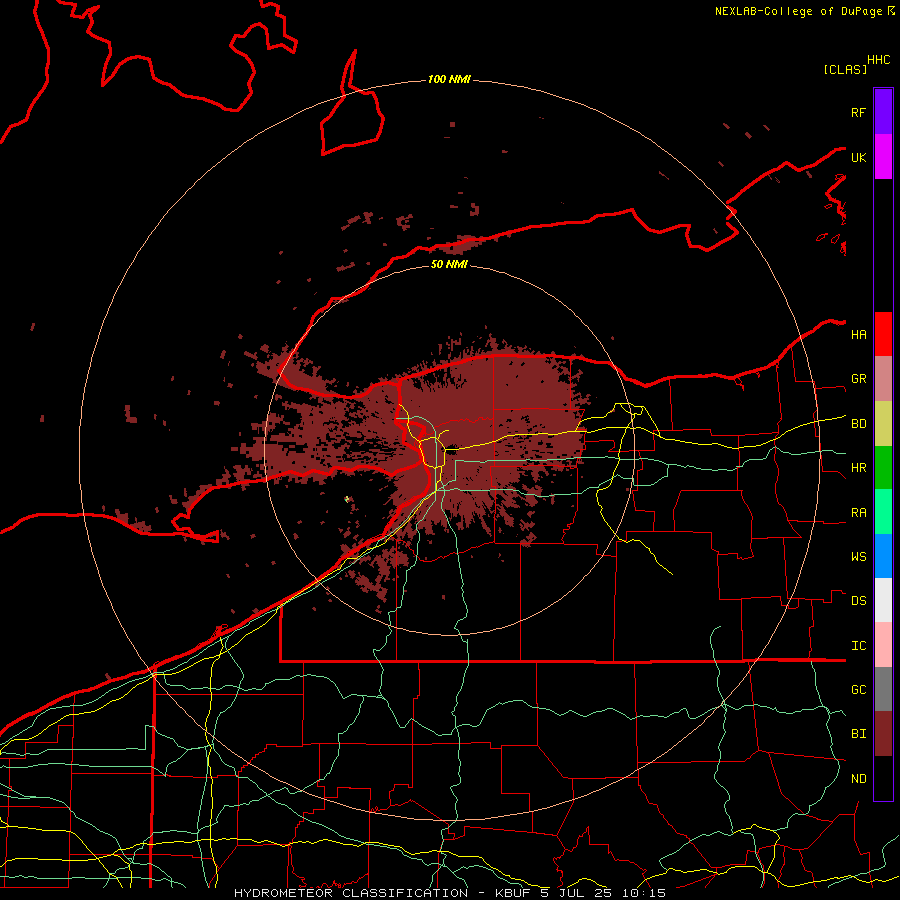Click the UK magenta legend swatch

click(x=883, y=157)
